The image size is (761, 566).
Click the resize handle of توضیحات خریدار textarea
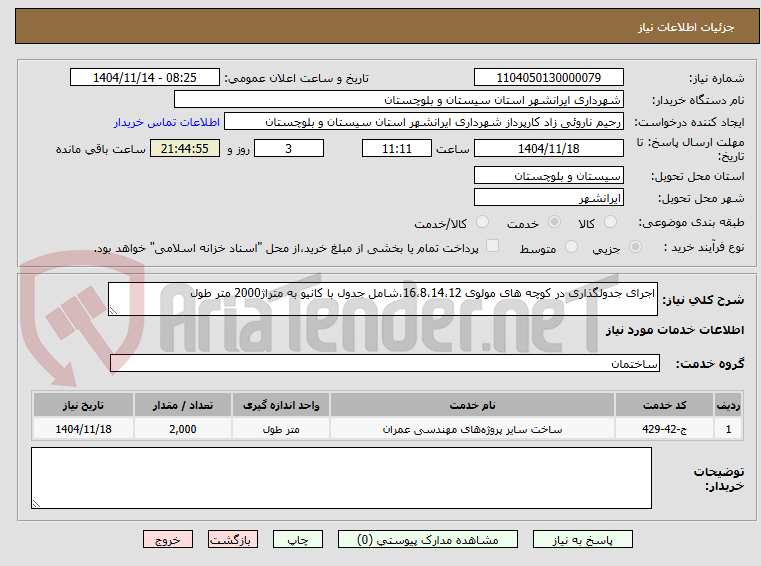click(36, 504)
